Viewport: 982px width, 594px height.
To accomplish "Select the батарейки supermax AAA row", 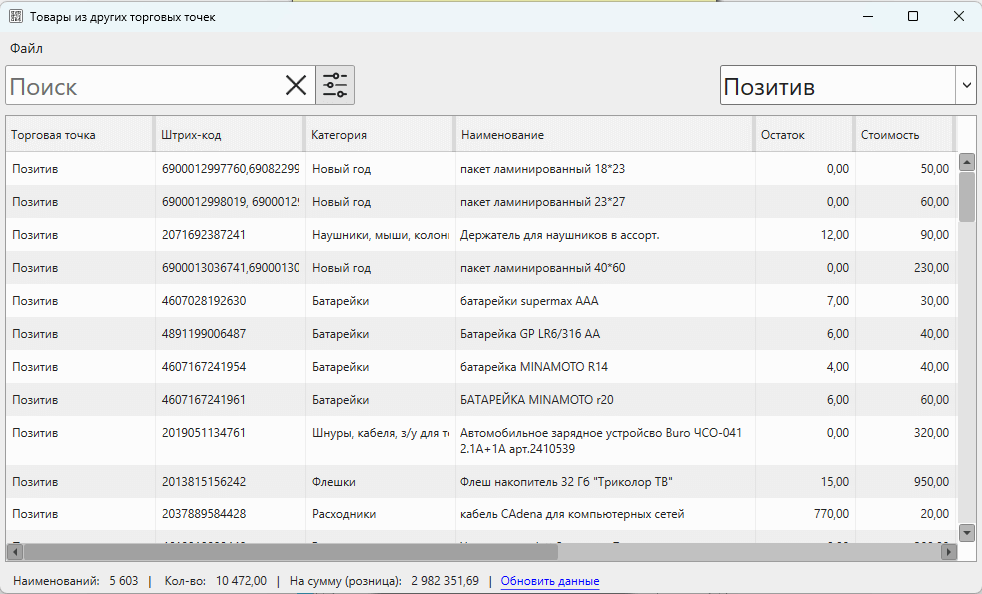I will click(529, 301).
